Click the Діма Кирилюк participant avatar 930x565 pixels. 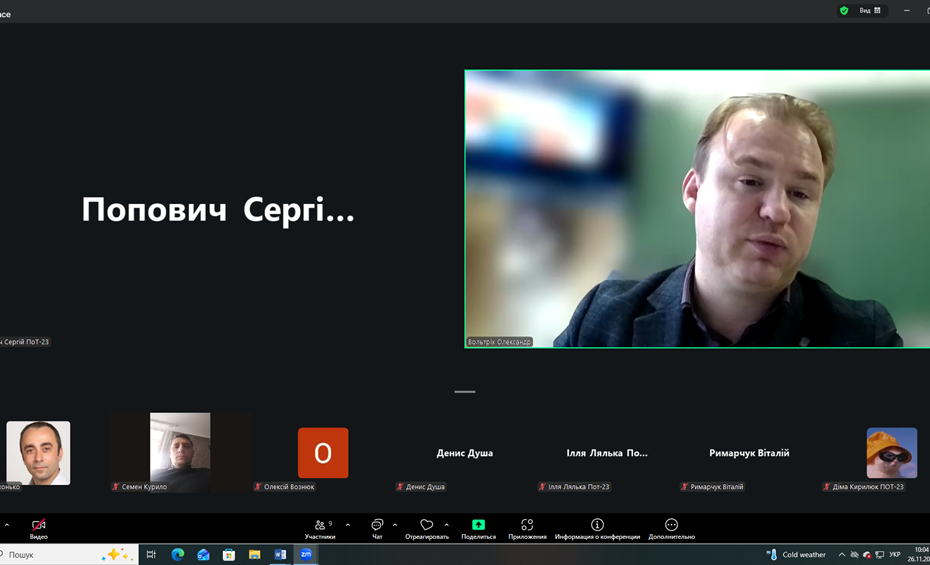[x=891, y=453]
